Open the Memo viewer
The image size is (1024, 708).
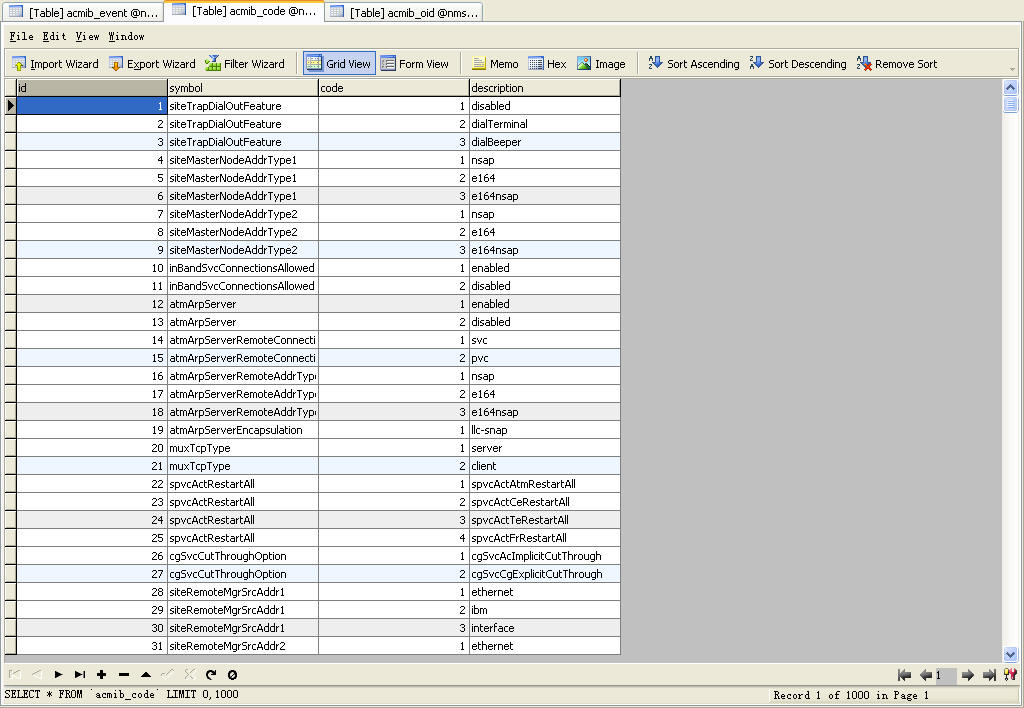(495, 64)
